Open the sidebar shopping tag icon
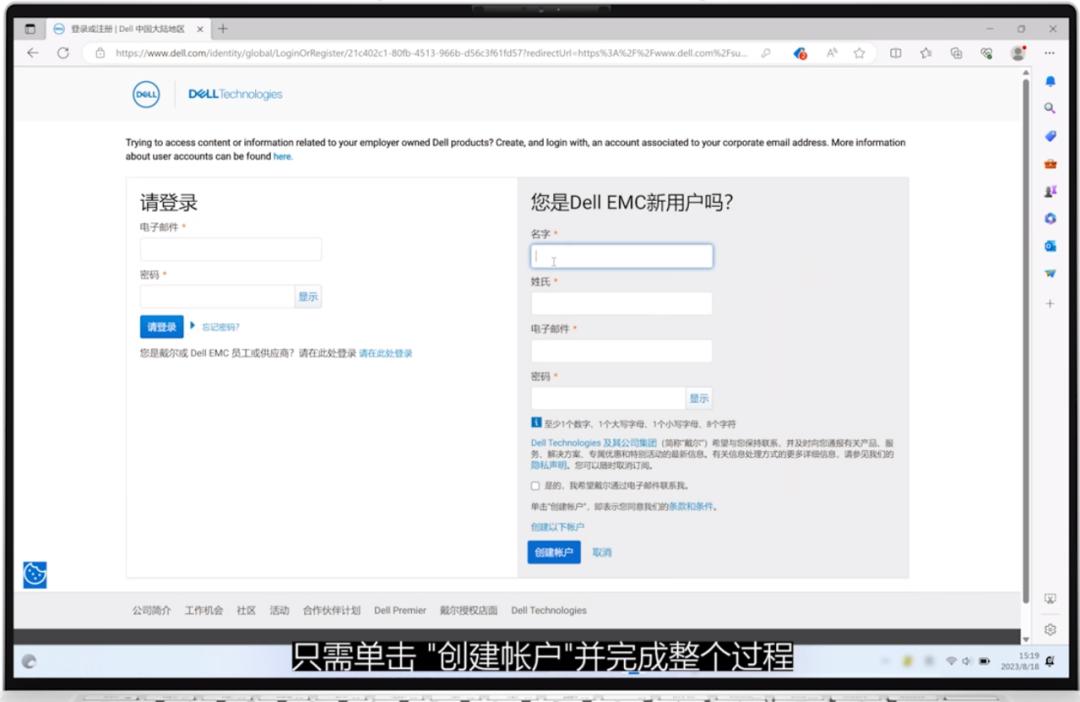 (x=1050, y=136)
